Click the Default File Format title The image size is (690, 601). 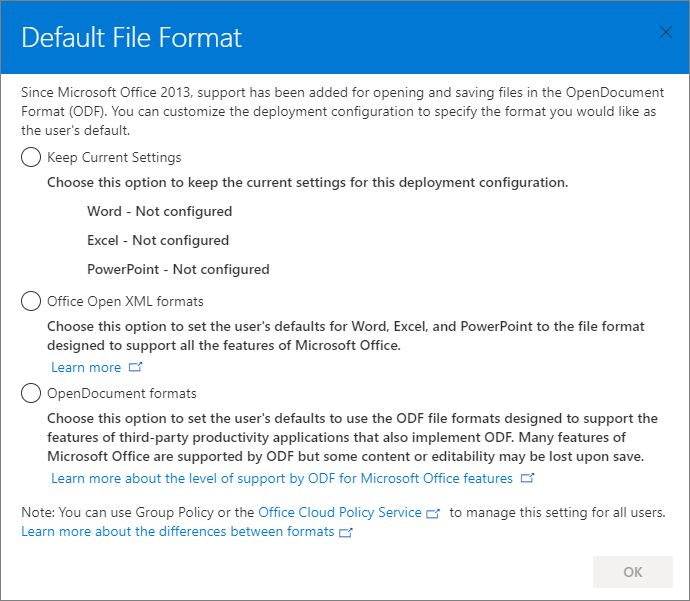tap(132, 37)
